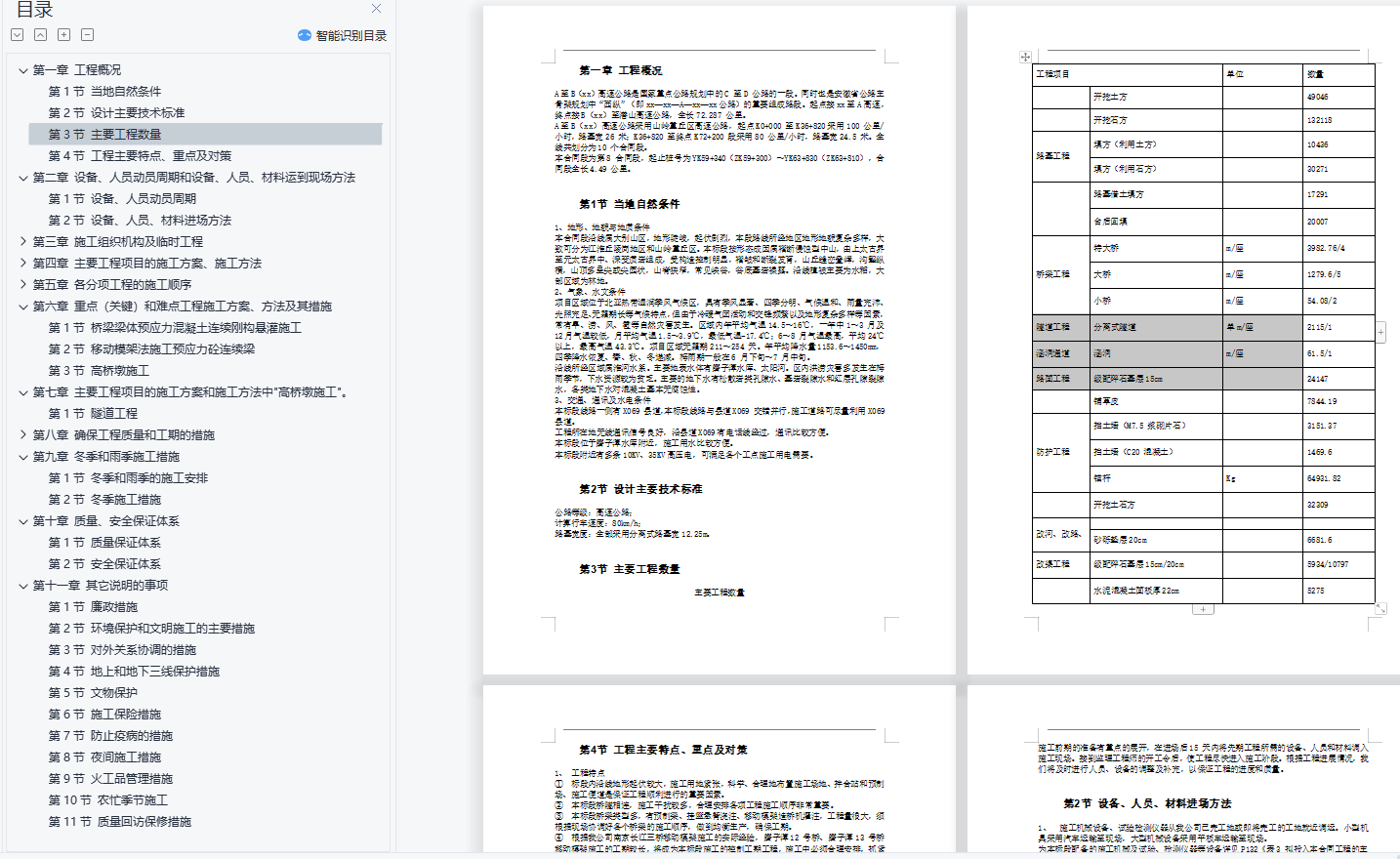Image resolution: width=1400 pixels, height=859 pixels.
Task: Expand 第五章 各分项工程的施工顺序 node
Action: (x=23, y=285)
